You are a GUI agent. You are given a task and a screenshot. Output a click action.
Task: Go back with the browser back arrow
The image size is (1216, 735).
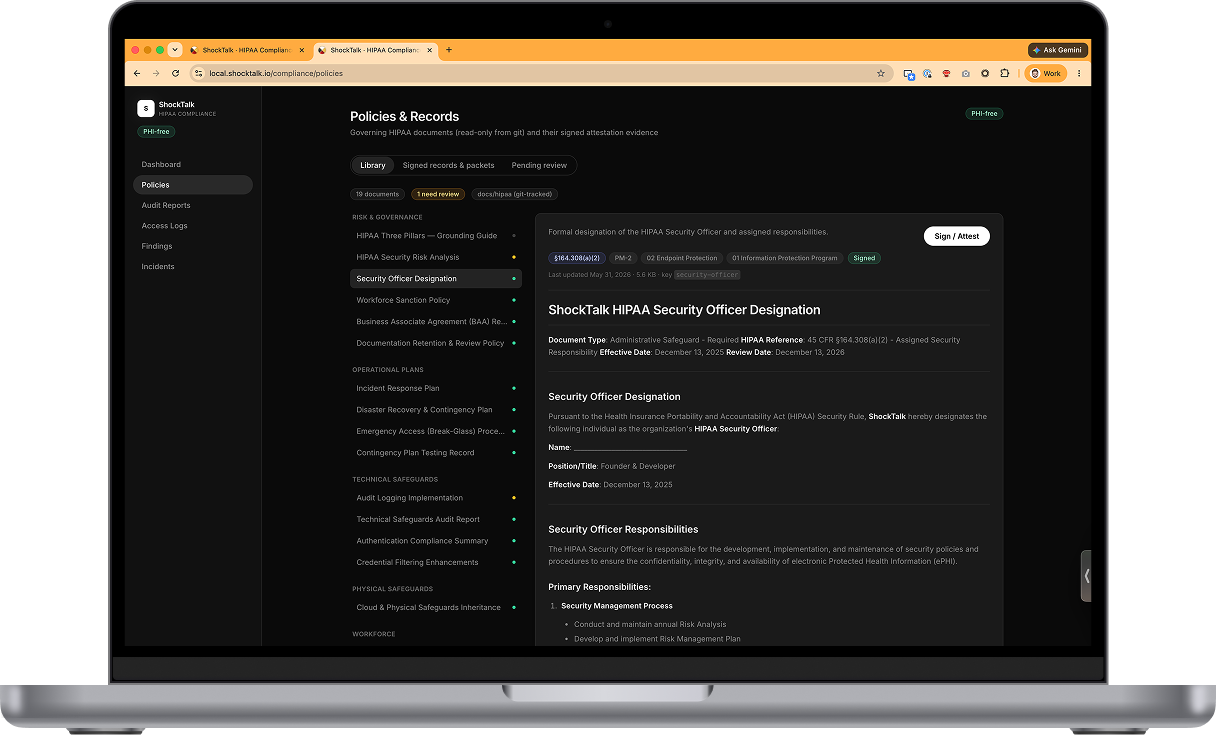[137, 73]
